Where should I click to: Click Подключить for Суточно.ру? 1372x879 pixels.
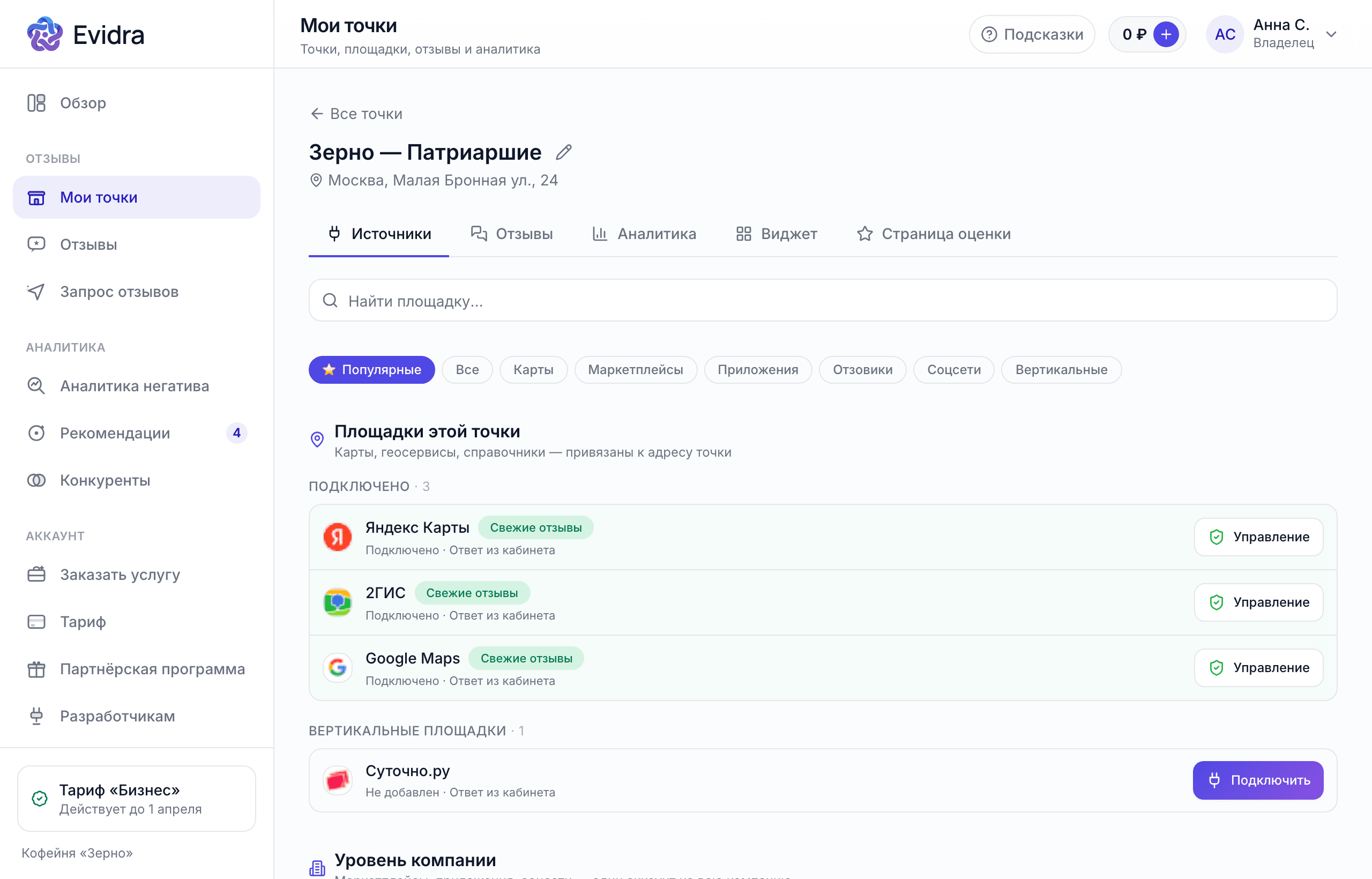1258,780
